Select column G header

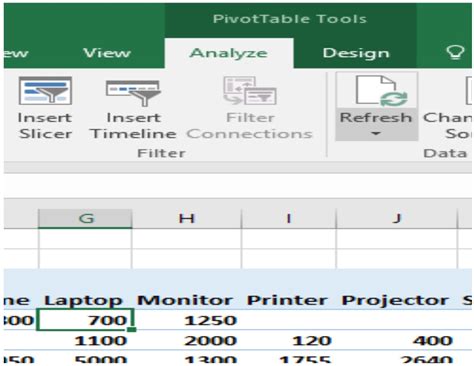click(x=85, y=219)
